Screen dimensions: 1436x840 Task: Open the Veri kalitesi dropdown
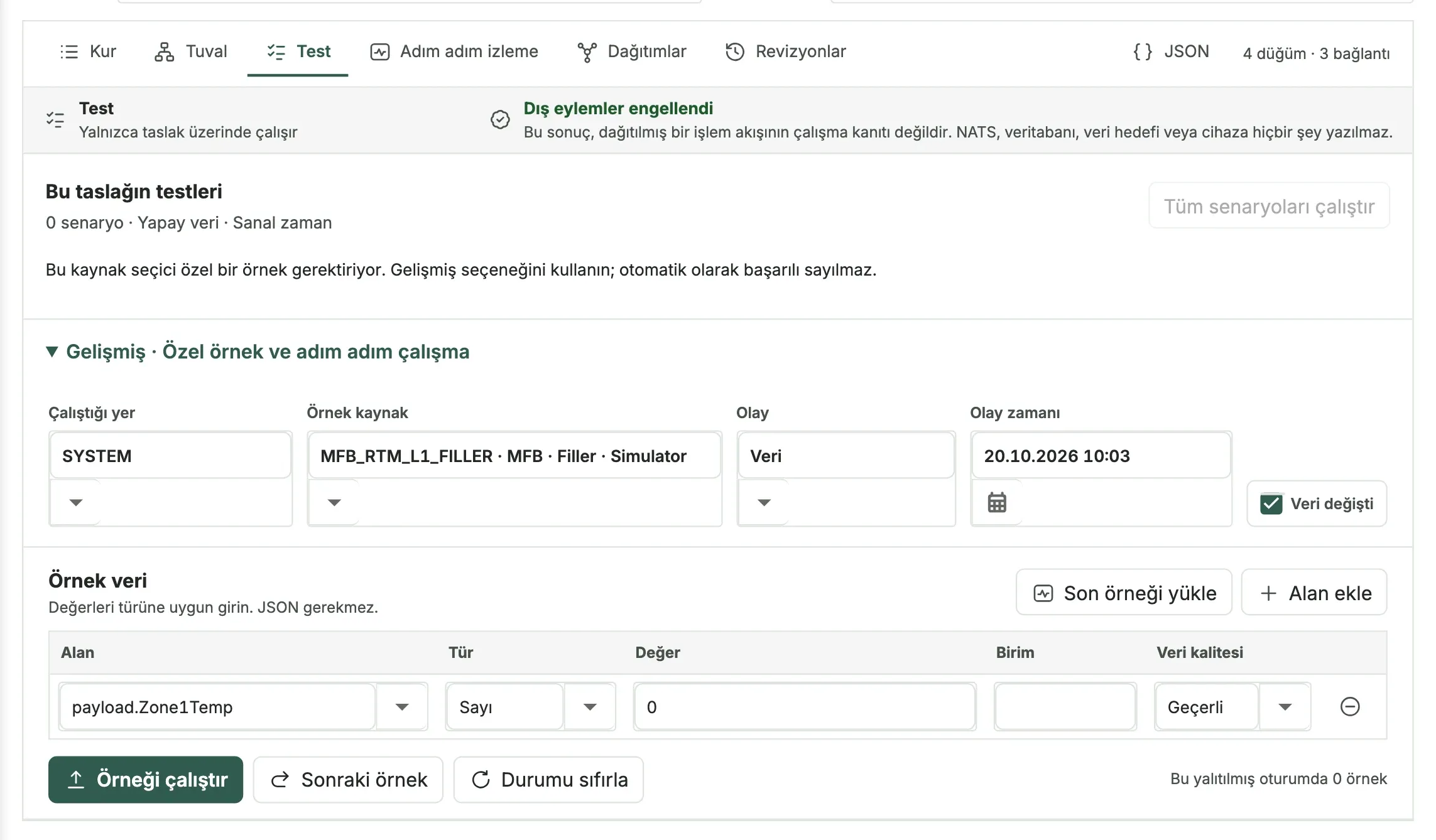click(1285, 707)
